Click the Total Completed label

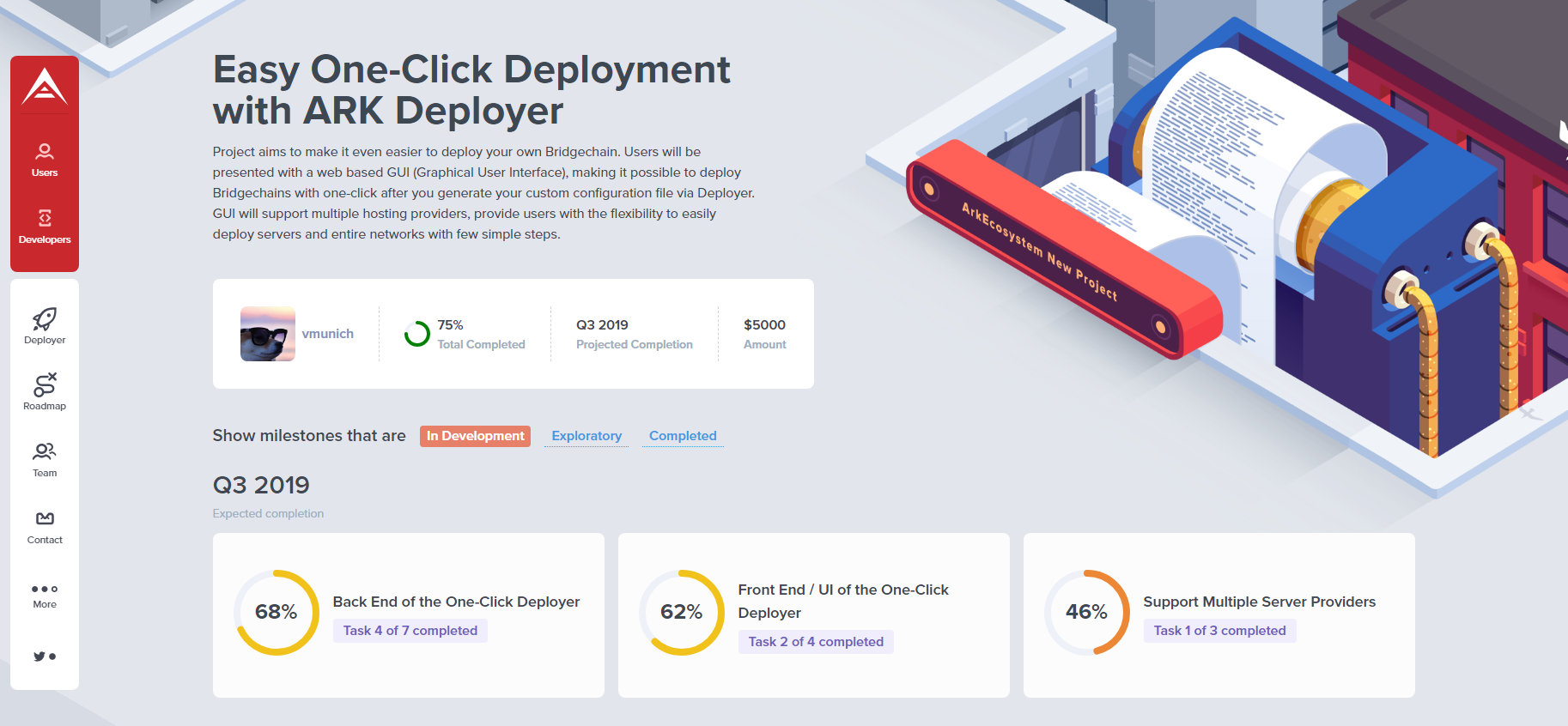click(481, 344)
